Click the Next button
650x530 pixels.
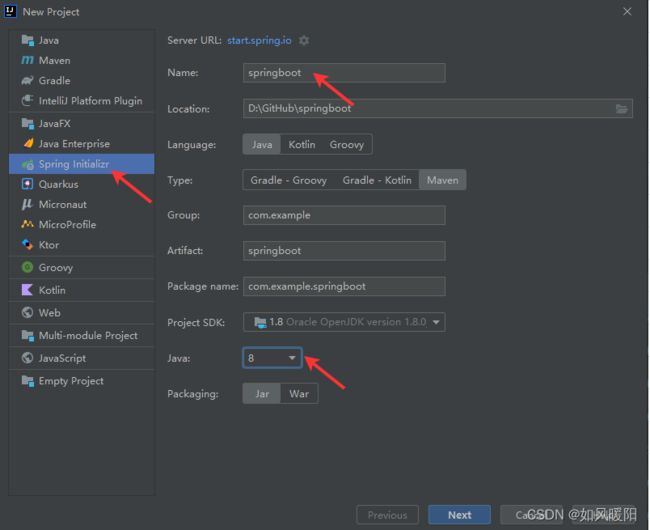[x=459, y=515]
